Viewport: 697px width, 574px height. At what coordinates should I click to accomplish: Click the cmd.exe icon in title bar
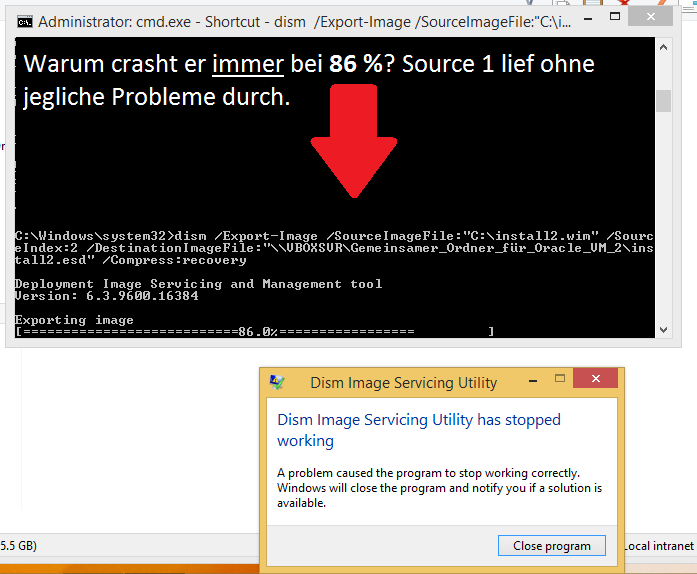[25, 22]
